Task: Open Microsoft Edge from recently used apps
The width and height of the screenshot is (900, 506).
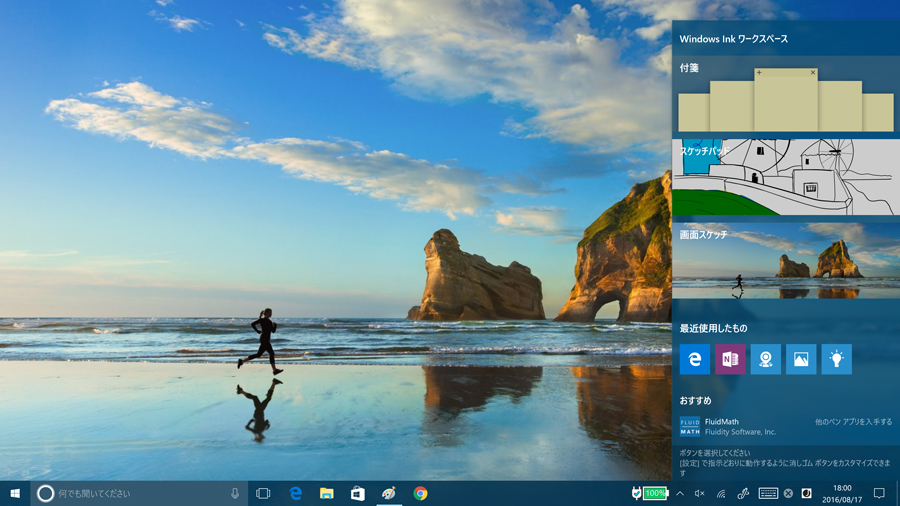Action: click(x=695, y=359)
